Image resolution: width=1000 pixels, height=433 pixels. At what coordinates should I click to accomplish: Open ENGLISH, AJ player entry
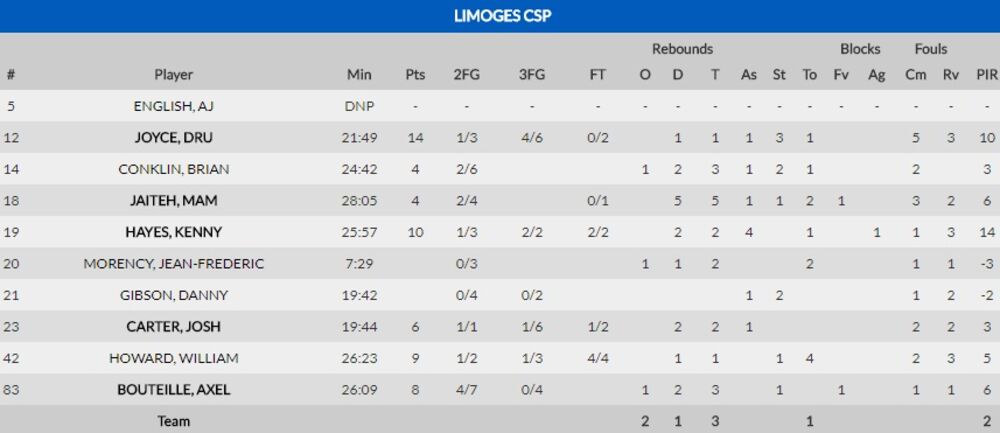[x=173, y=106]
